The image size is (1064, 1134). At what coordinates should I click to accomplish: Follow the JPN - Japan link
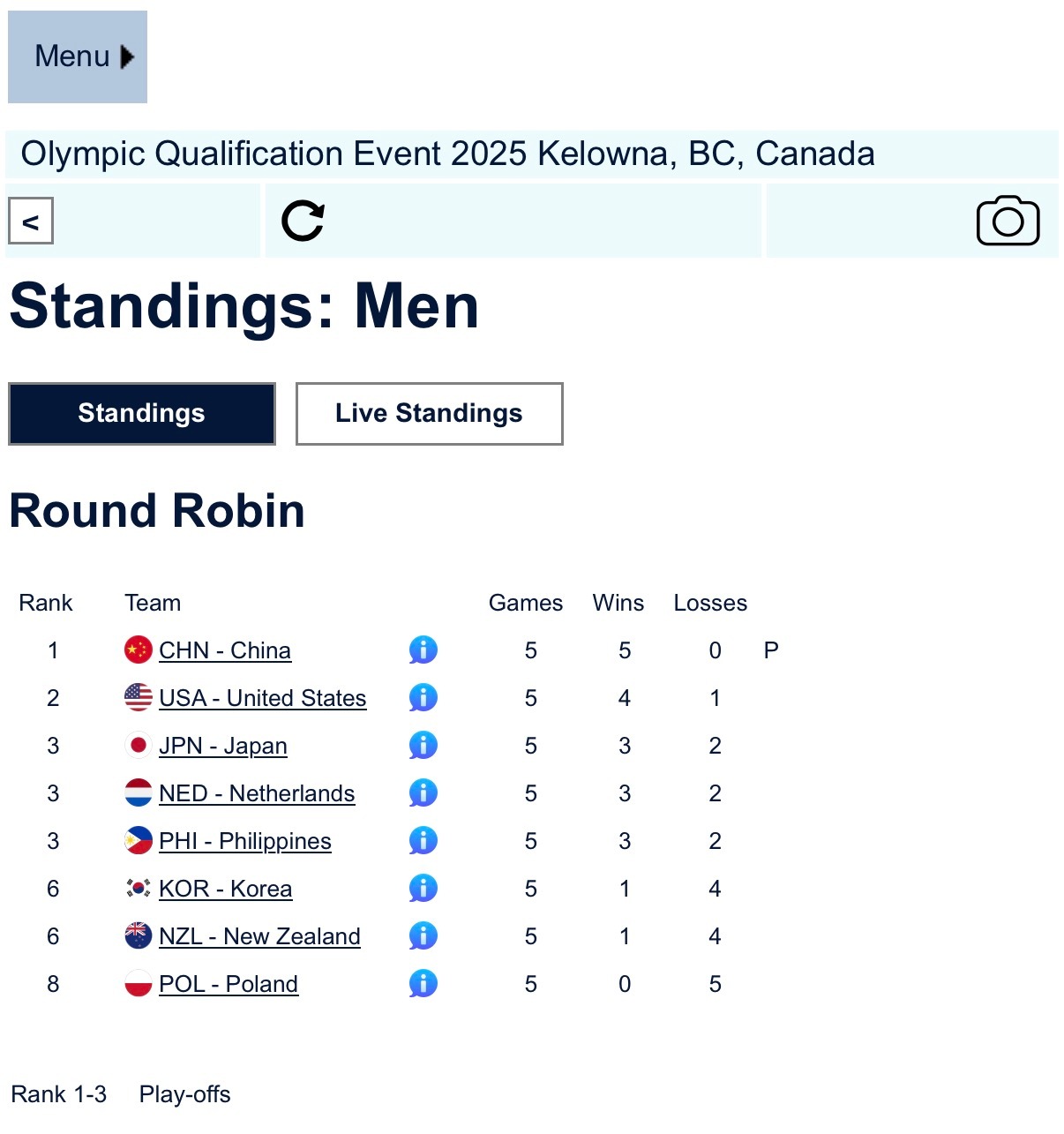pyautogui.click(x=223, y=746)
